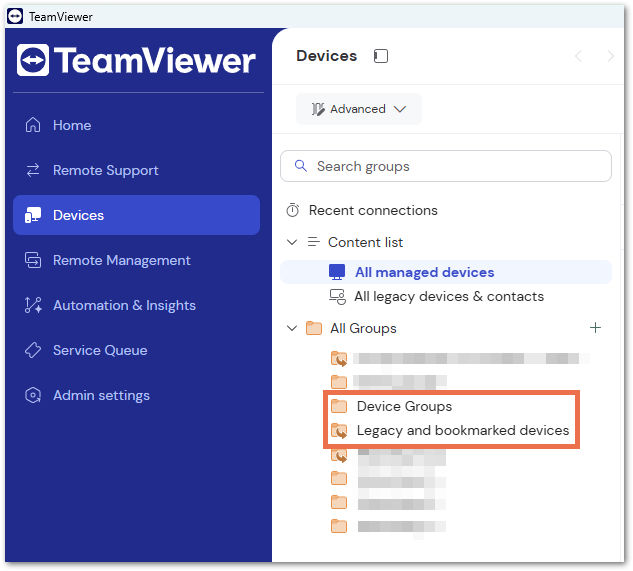Viewport: 633px width, 571px height.
Task: Open Remote Management
Action: pos(122,260)
